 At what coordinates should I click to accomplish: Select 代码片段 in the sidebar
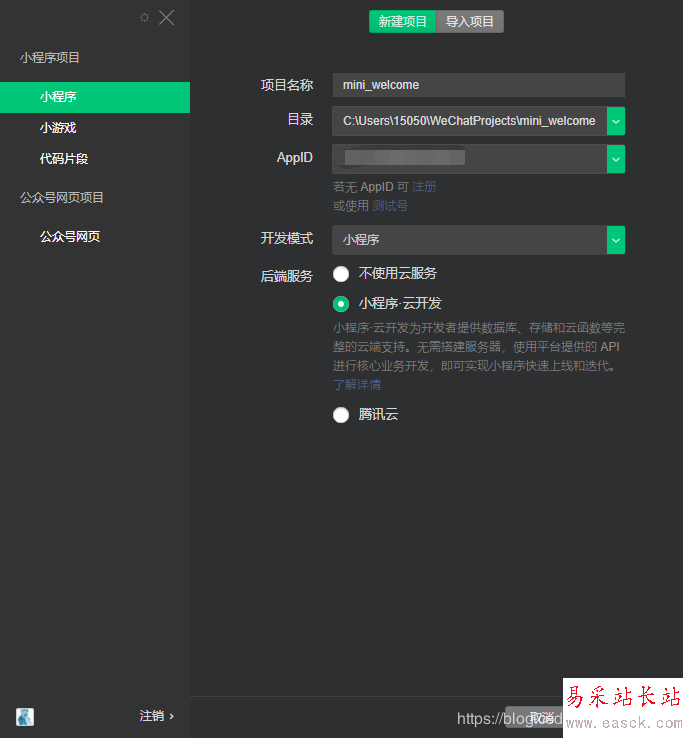pyautogui.click(x=64, y=159)
